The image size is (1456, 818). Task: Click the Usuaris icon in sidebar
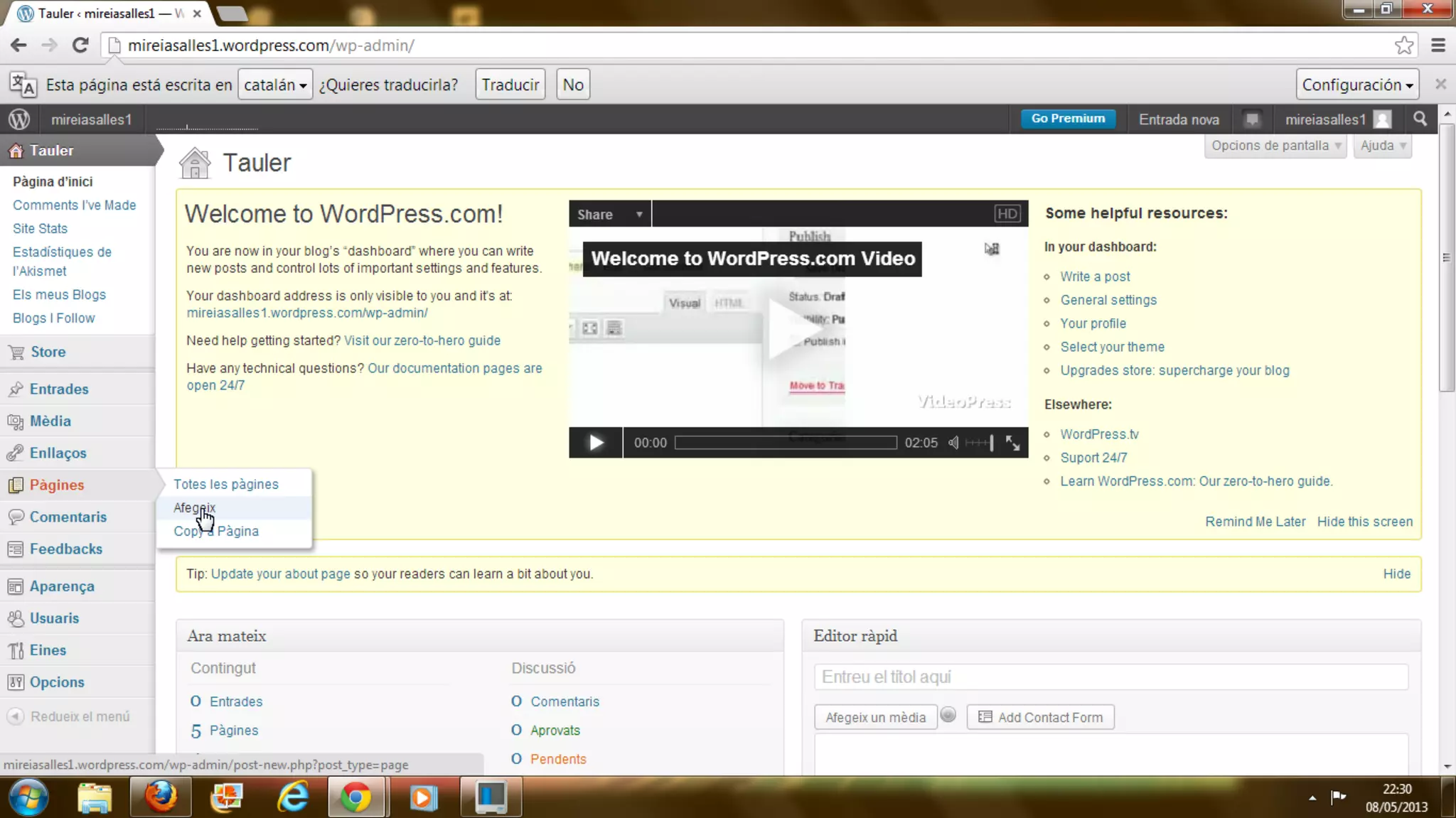coord(16,618)
